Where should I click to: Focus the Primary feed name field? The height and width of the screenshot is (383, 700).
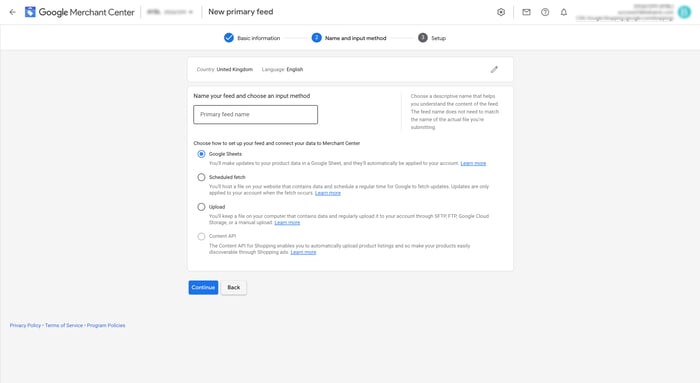pos(255,115)
